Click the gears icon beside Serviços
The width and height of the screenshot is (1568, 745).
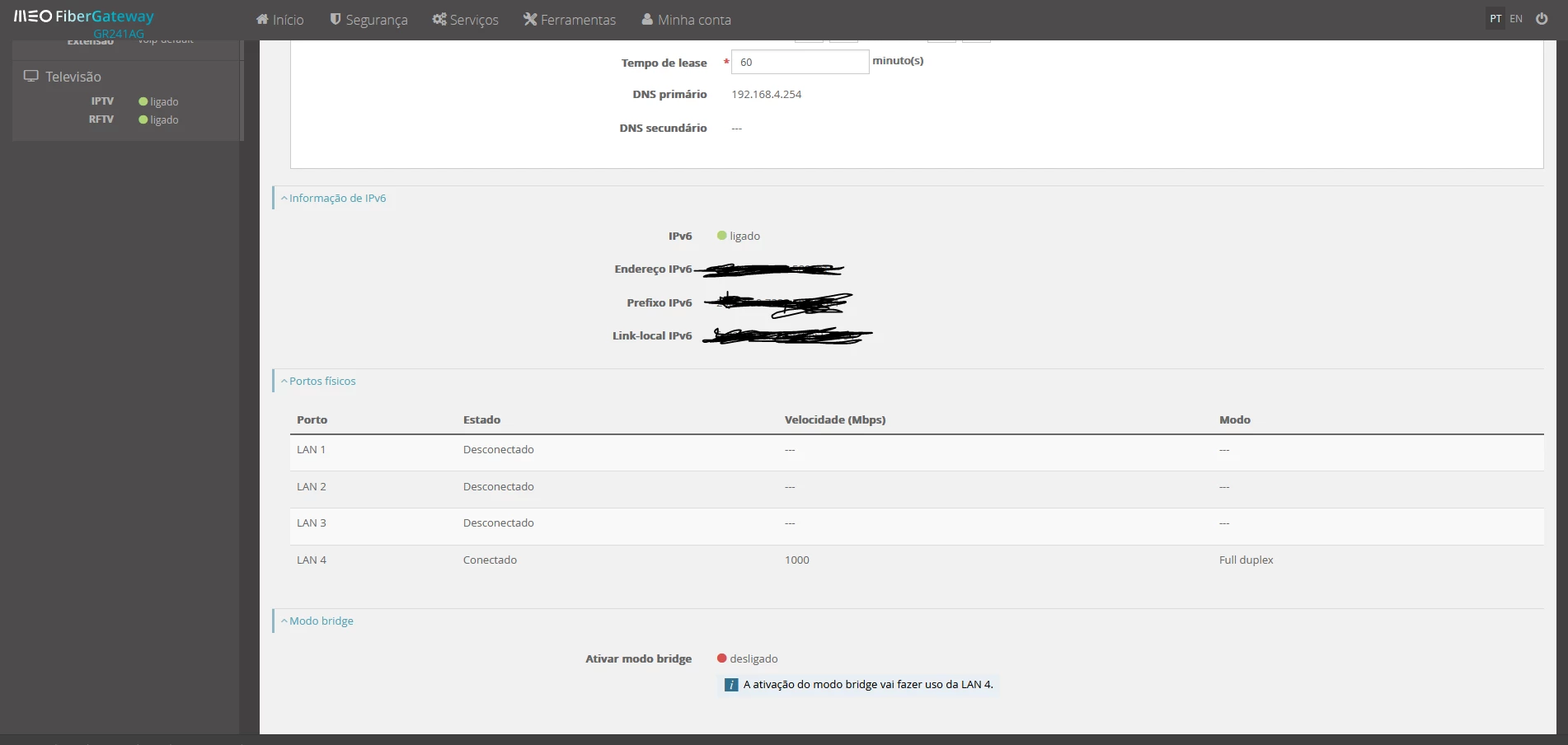point(439,19)
